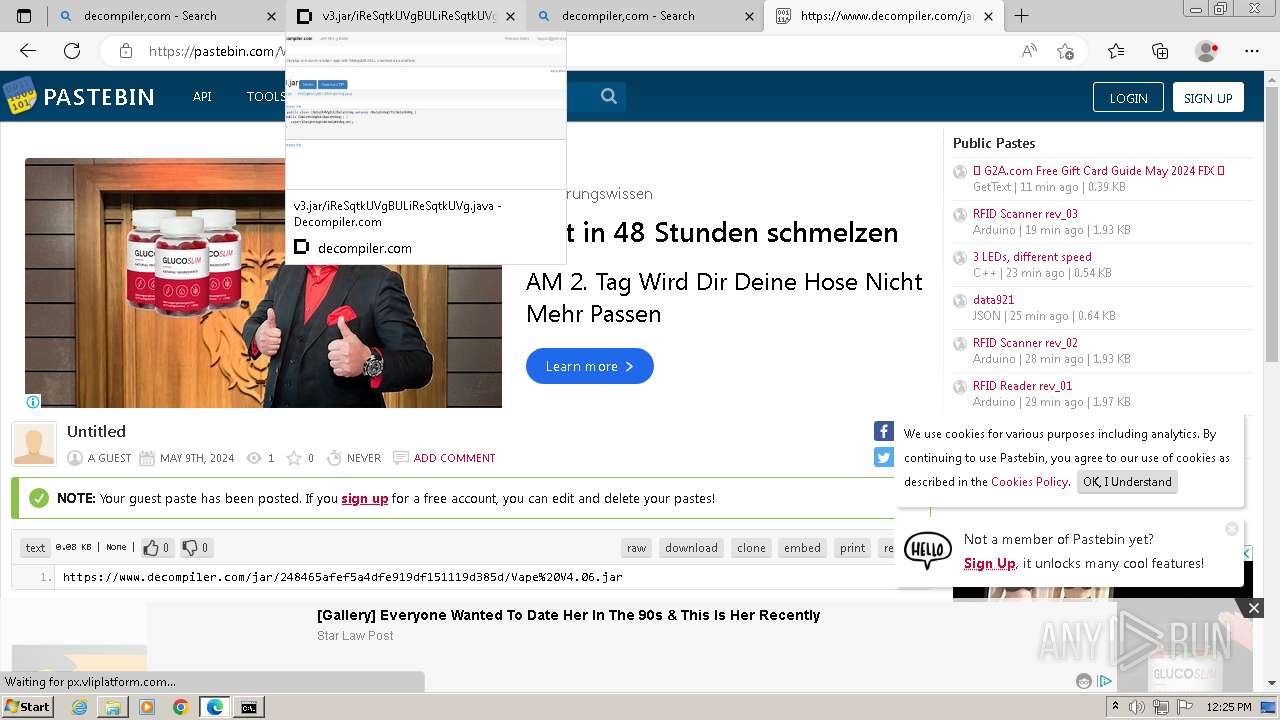Viewport: 1280px width, 720px height.
Task: Click the SIGN UP button
Action: tap(1208, 97)
